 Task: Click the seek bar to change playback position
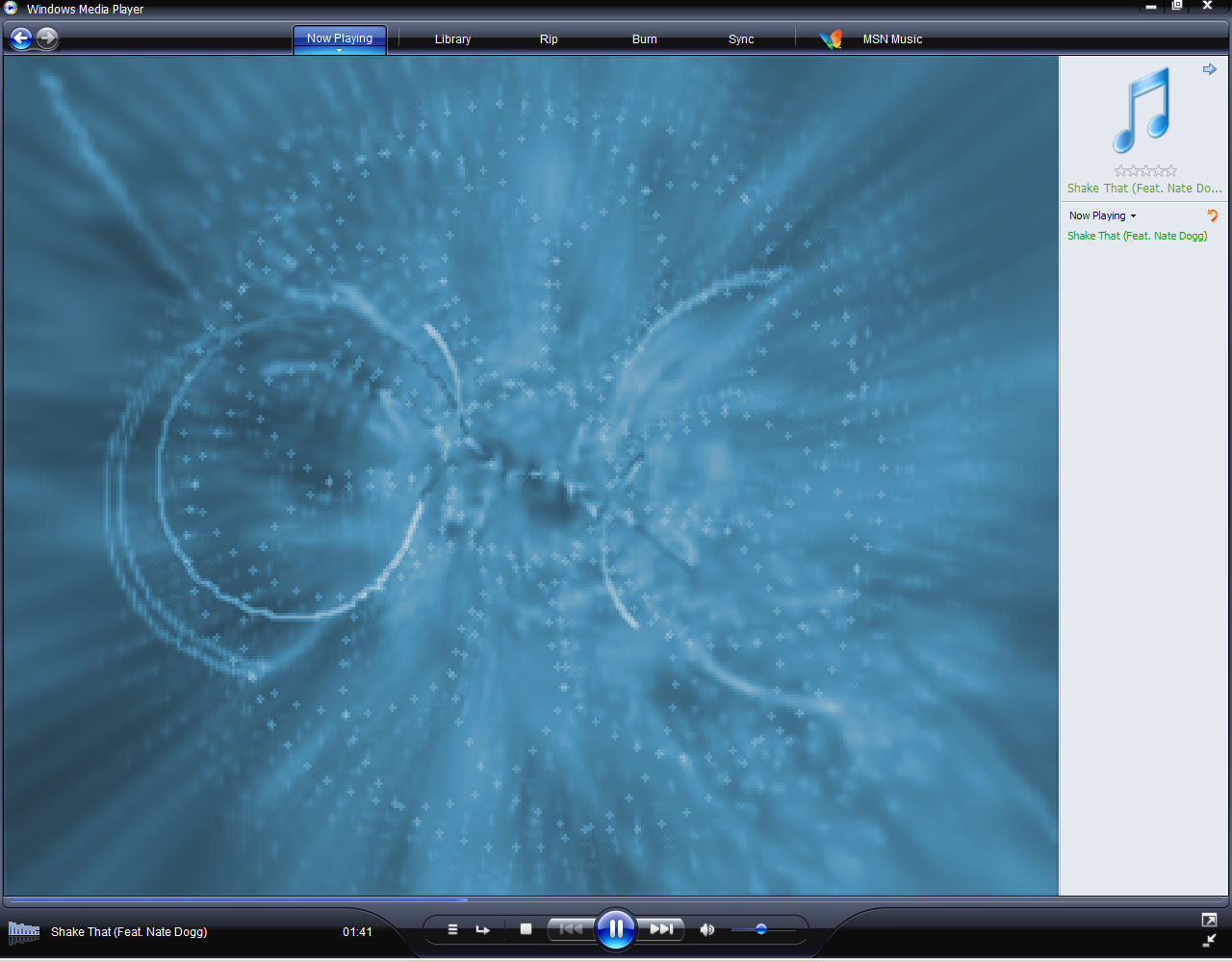coord(616,900)
